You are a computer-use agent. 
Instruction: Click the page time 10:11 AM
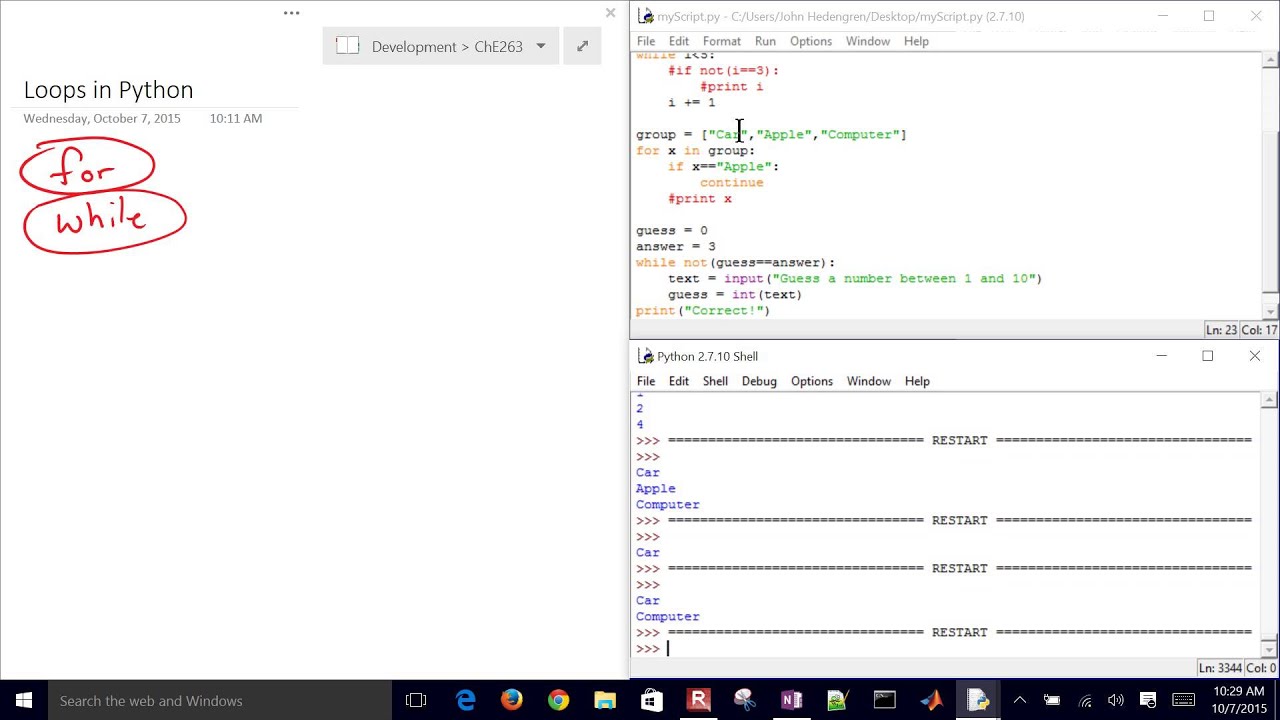236,118
